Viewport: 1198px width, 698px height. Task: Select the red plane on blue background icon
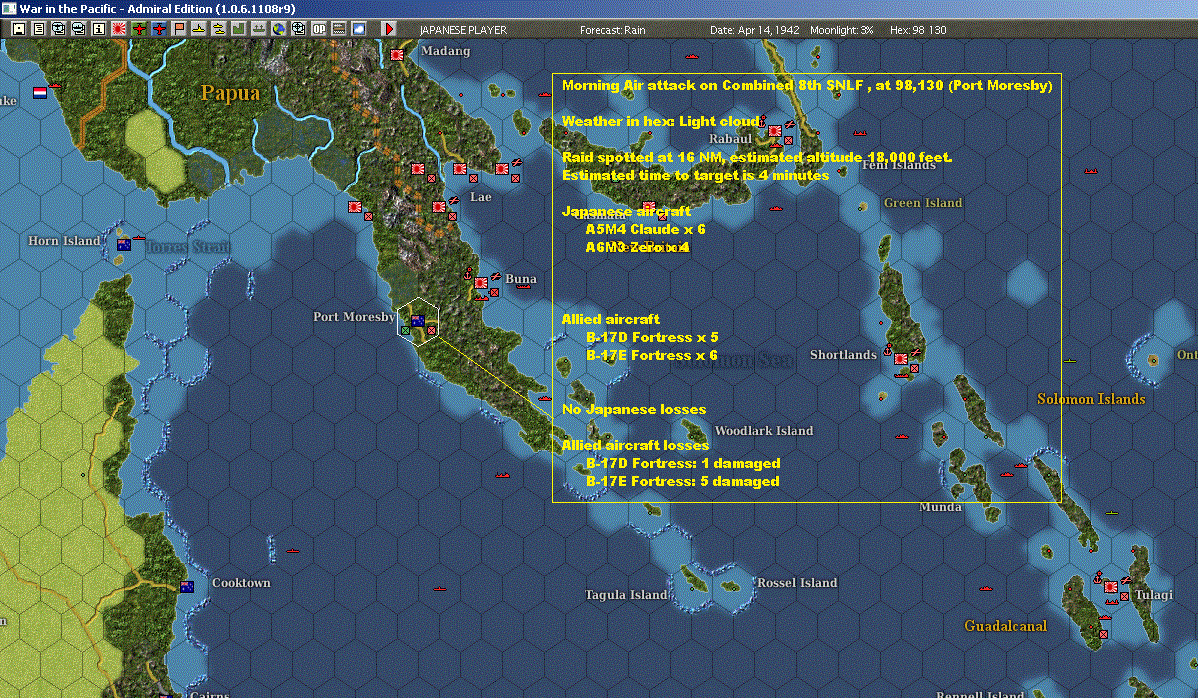click(159, 29)
